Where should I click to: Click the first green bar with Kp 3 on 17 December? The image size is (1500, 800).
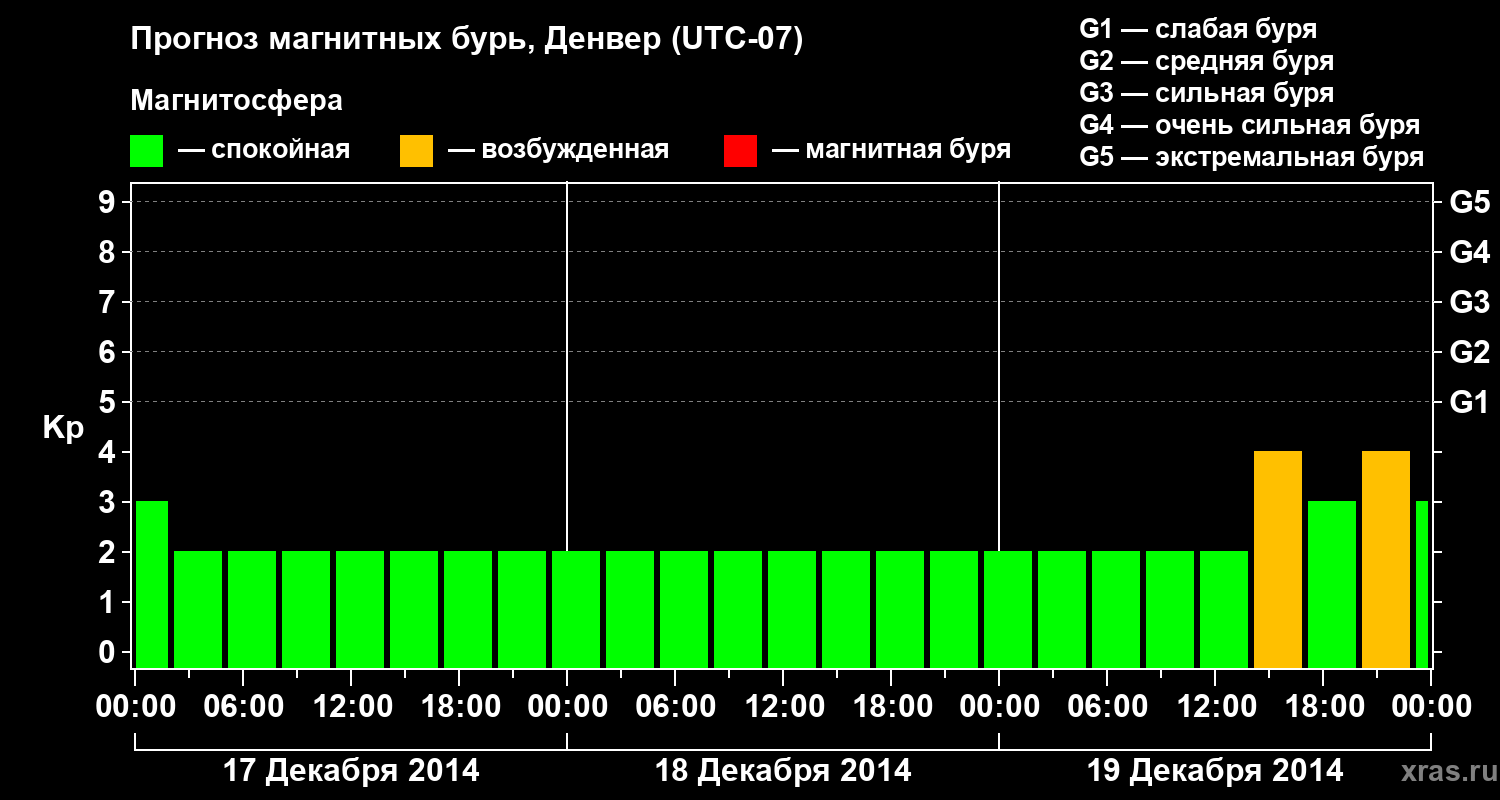[152, 584]
